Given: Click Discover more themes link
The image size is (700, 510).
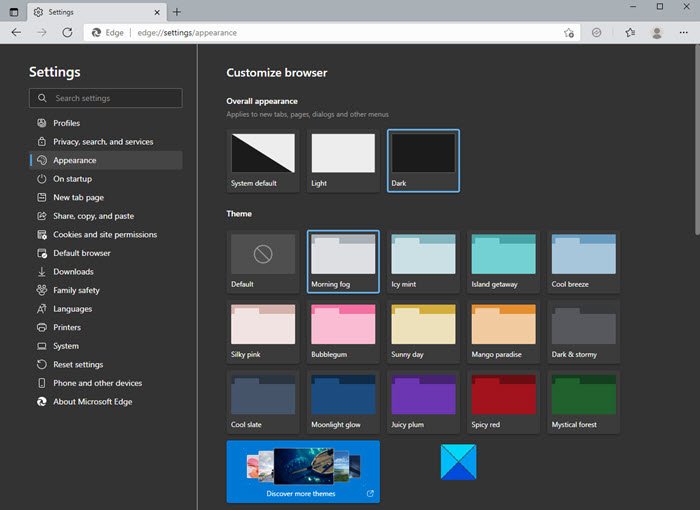Looking at the screenshot, I should [303, 471].
